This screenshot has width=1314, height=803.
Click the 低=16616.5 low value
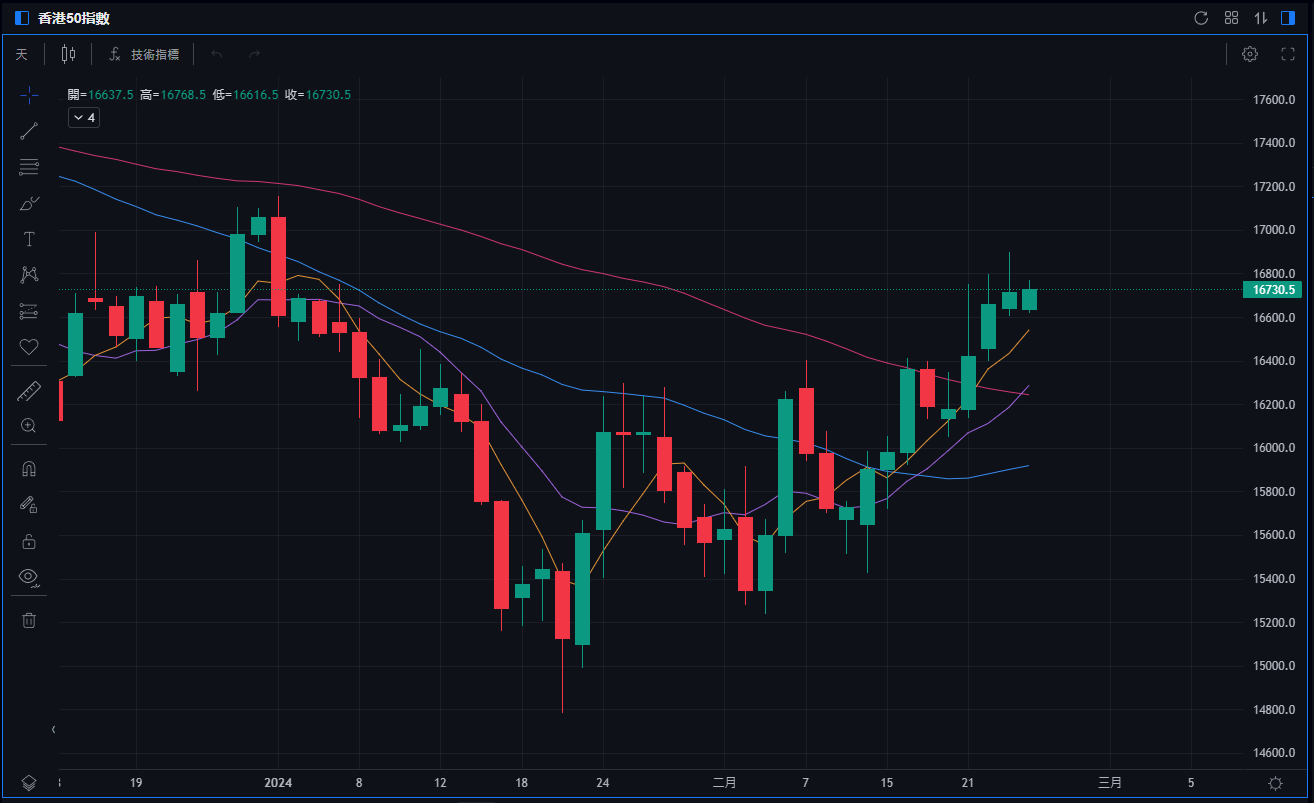click(x=246, y=95)
